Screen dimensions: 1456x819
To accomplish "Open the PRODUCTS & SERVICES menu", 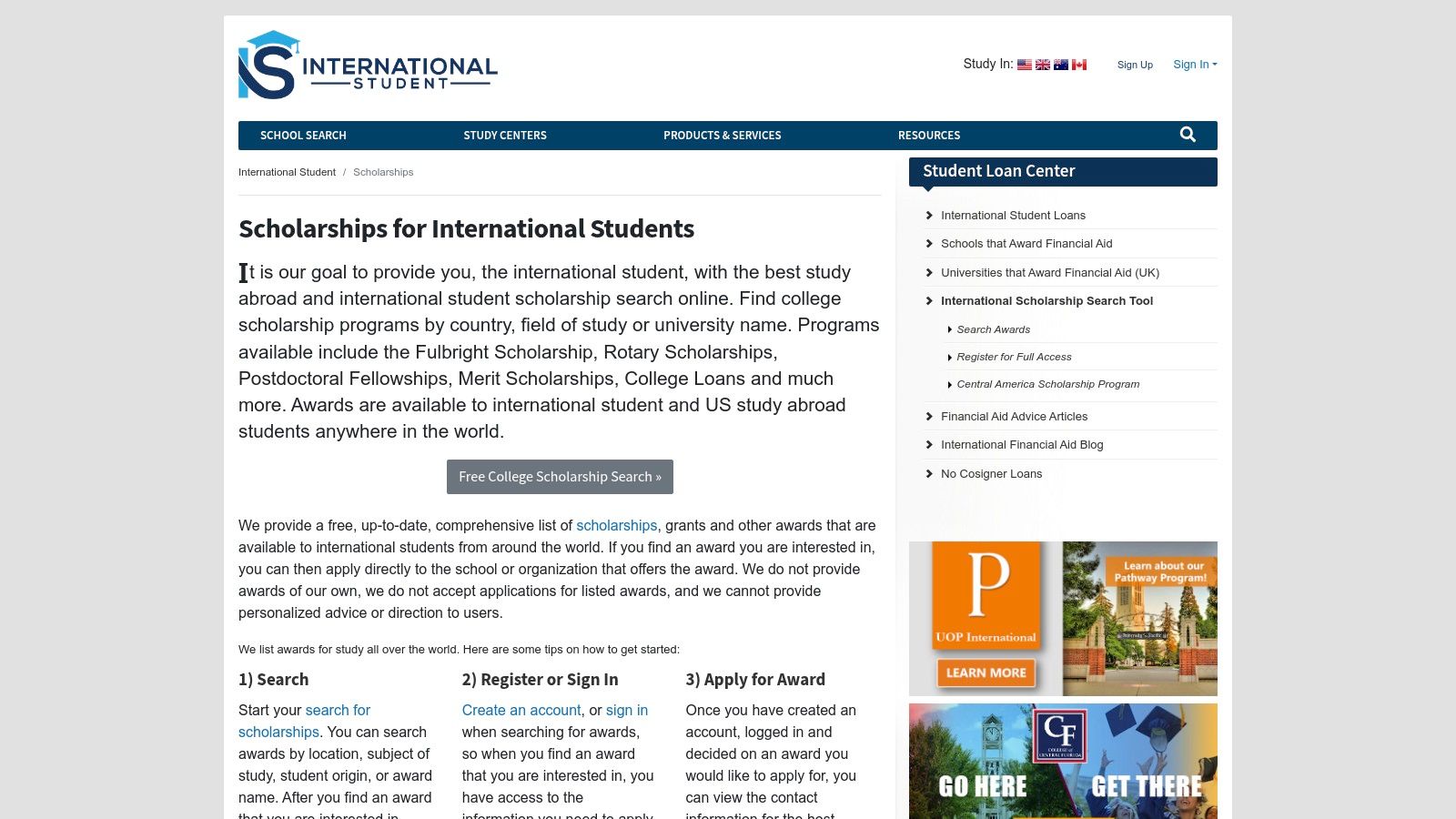I will [x=722, y=135].
